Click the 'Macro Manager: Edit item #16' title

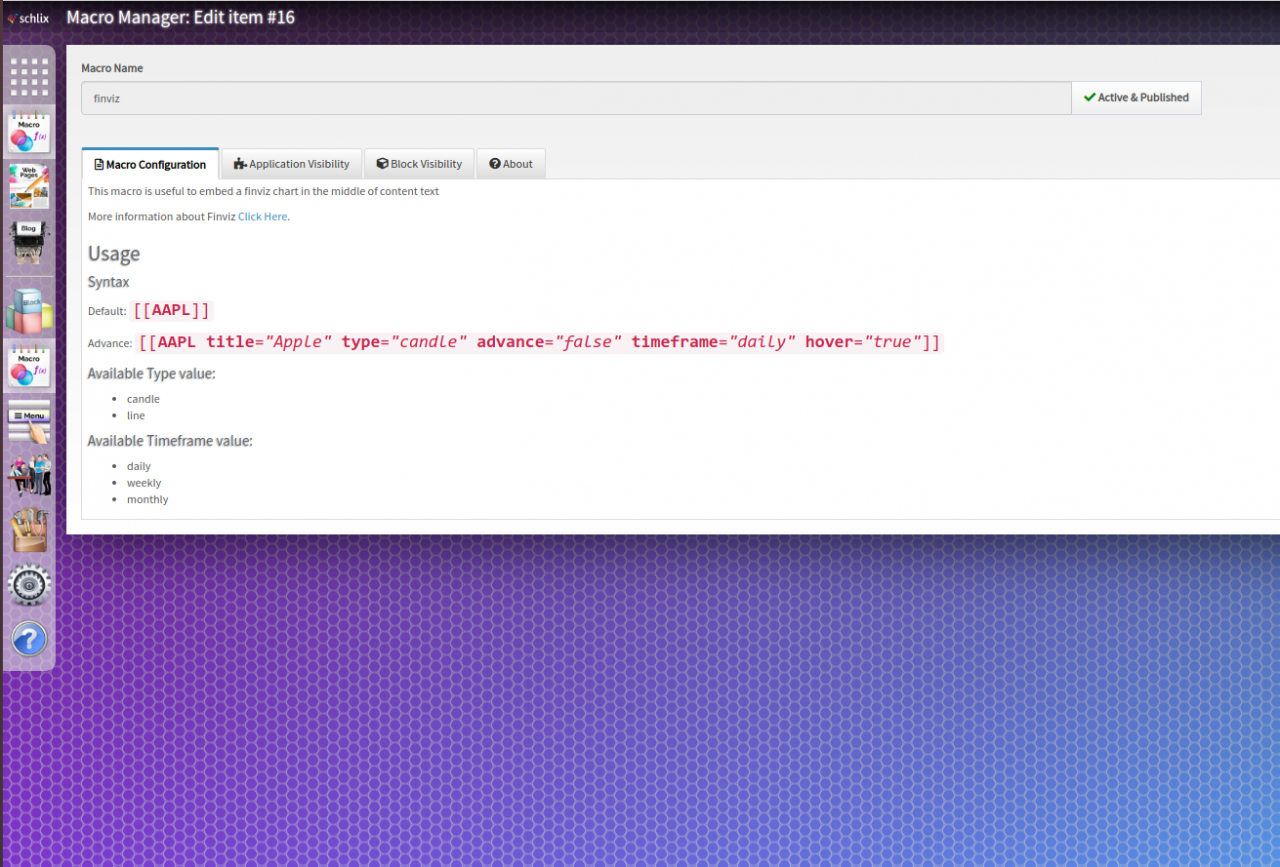pyautogui.click(x=181, y=17)
